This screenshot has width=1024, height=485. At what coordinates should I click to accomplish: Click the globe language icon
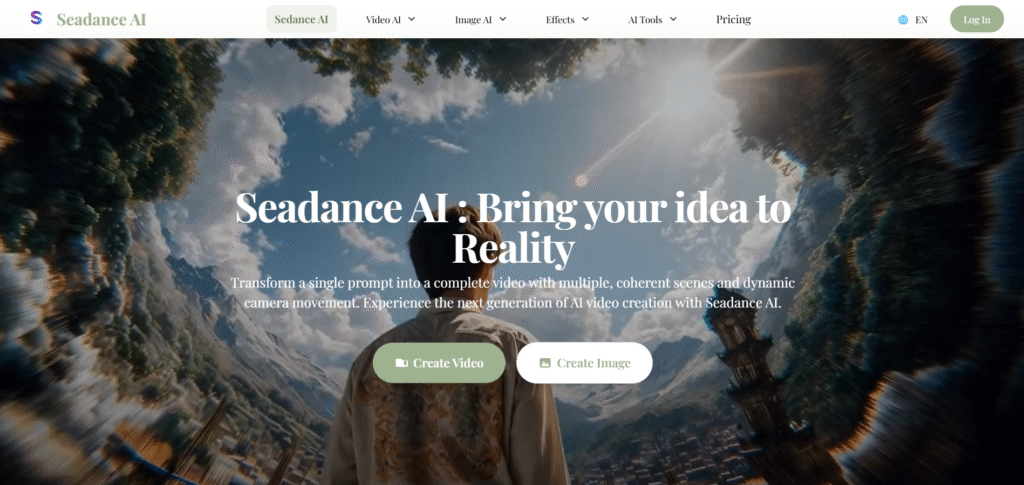(903, 20)
